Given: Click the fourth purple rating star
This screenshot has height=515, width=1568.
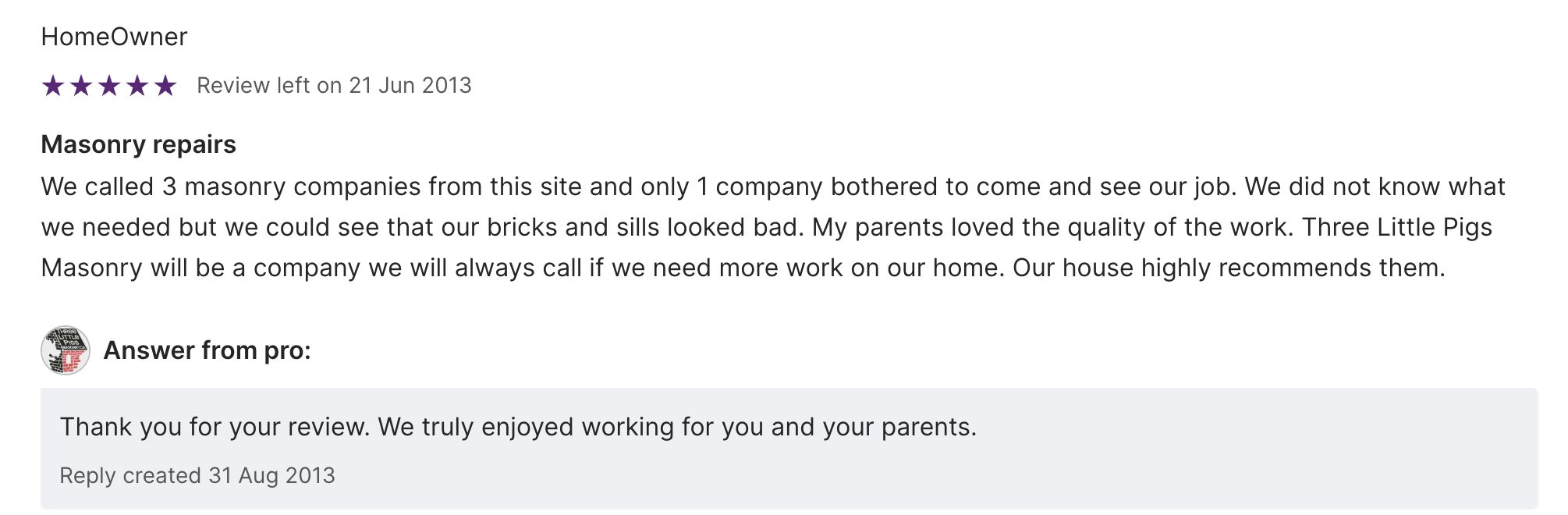Looking at the screenshot, I should [x=137, y=86].
